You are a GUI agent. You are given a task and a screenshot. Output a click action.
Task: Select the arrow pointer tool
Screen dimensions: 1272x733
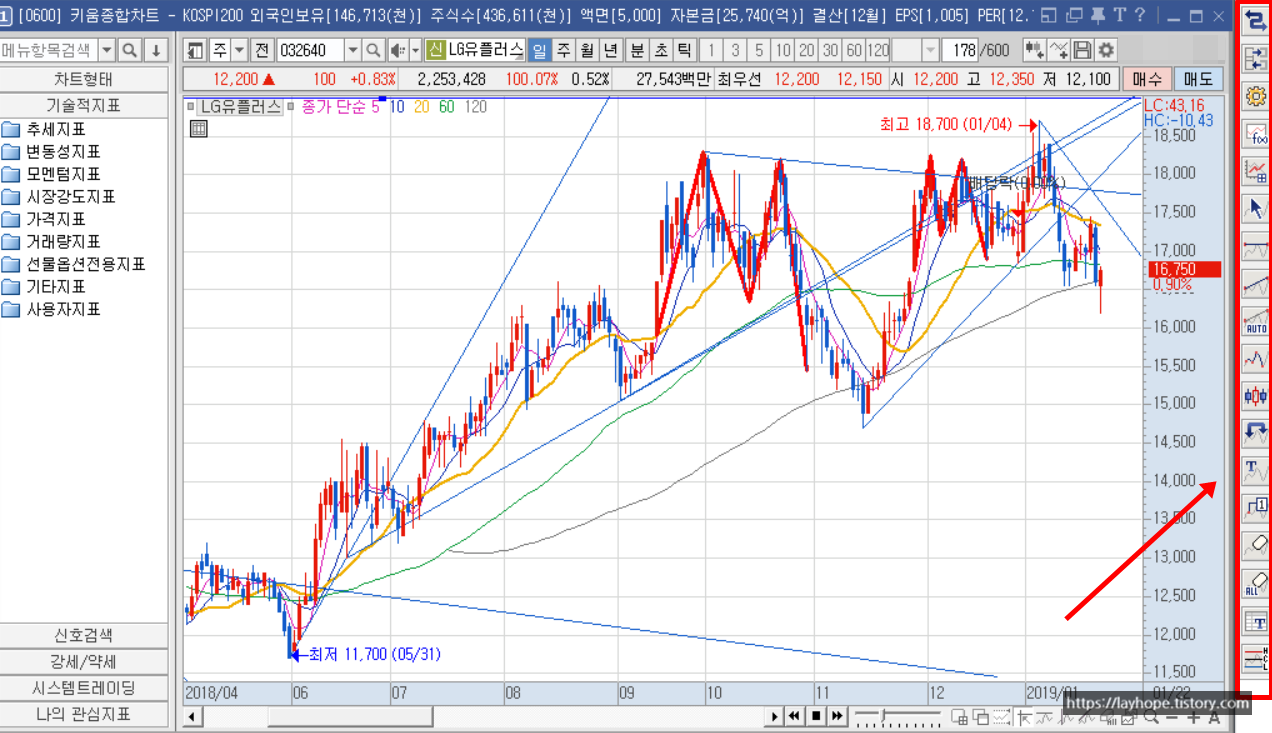[1255, 208]
